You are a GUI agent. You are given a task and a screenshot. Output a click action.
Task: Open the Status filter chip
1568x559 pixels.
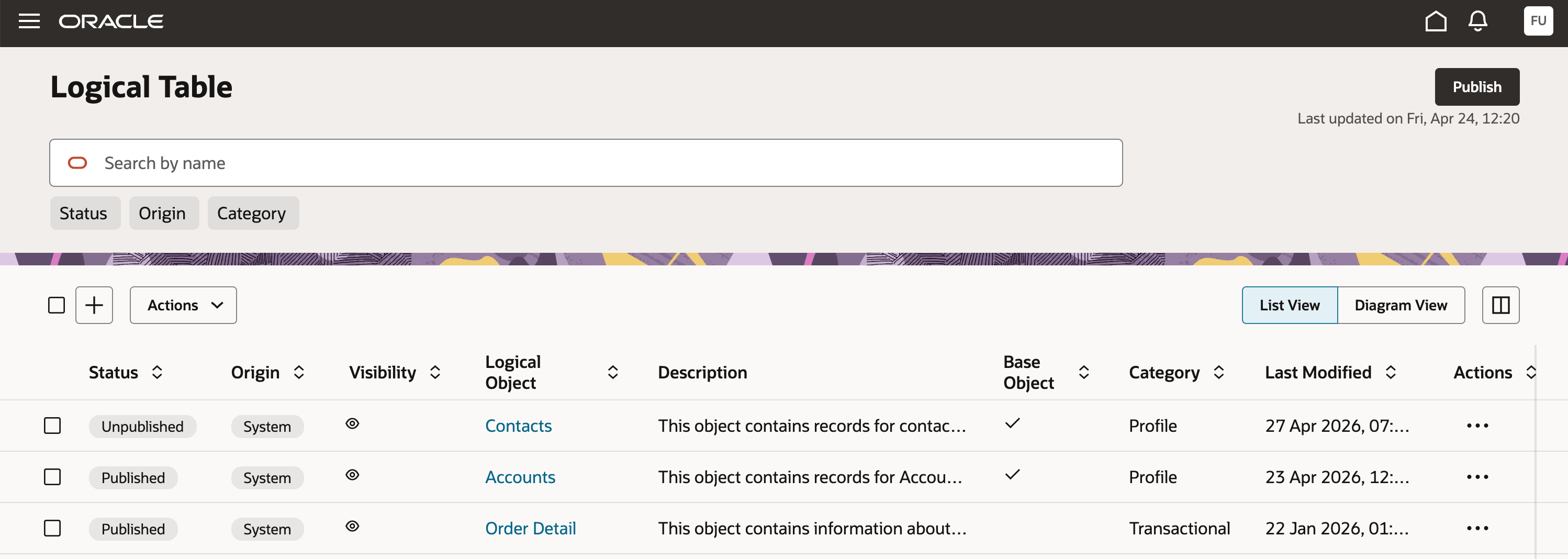[x=85, y=213]
